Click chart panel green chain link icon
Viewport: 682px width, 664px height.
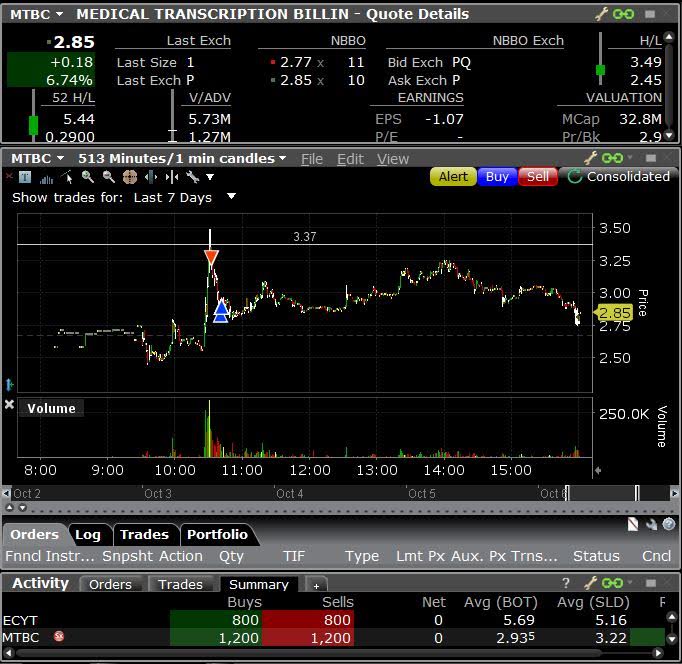[612, 158]
